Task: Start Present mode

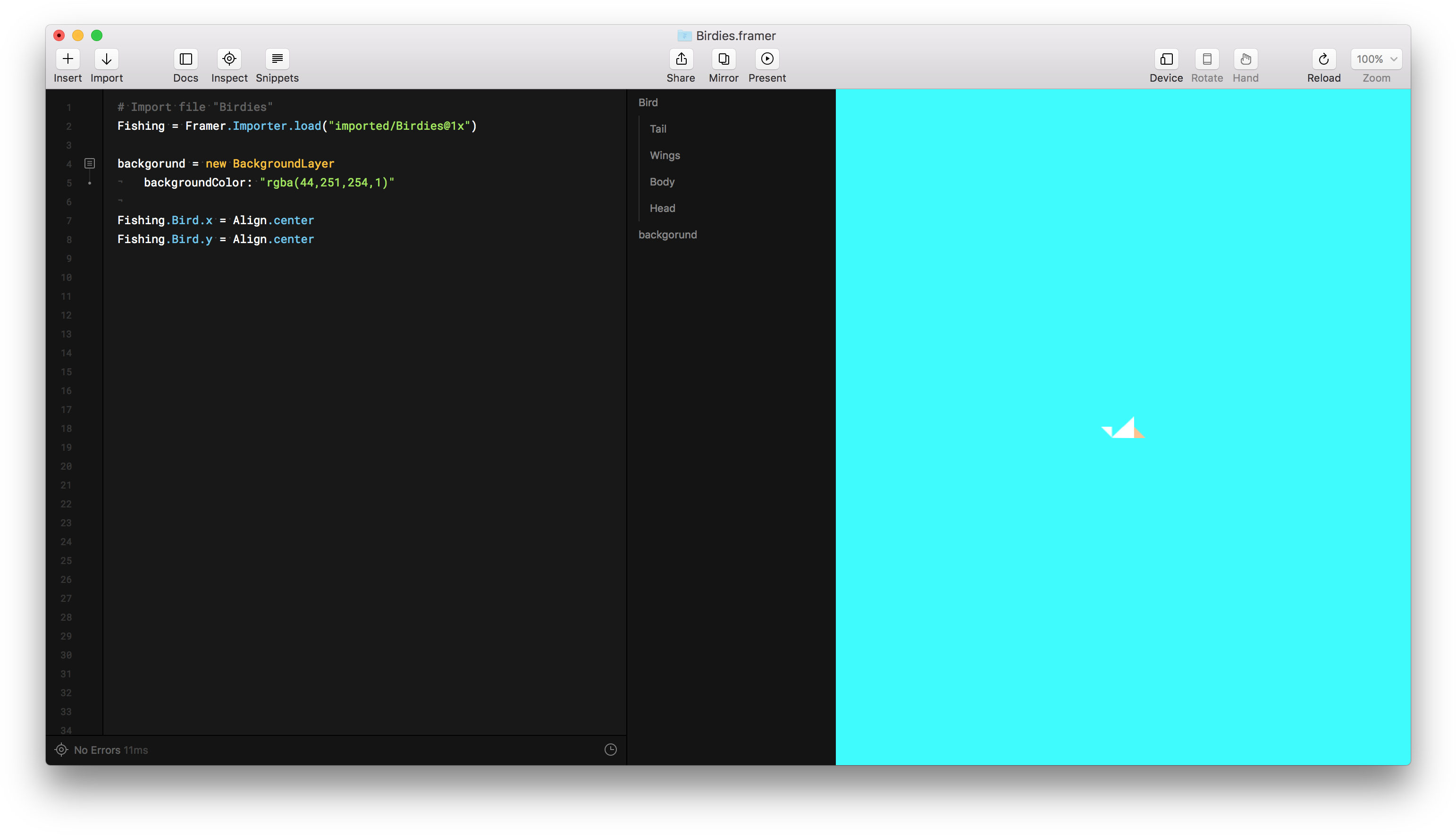Action: coord(767,59)
